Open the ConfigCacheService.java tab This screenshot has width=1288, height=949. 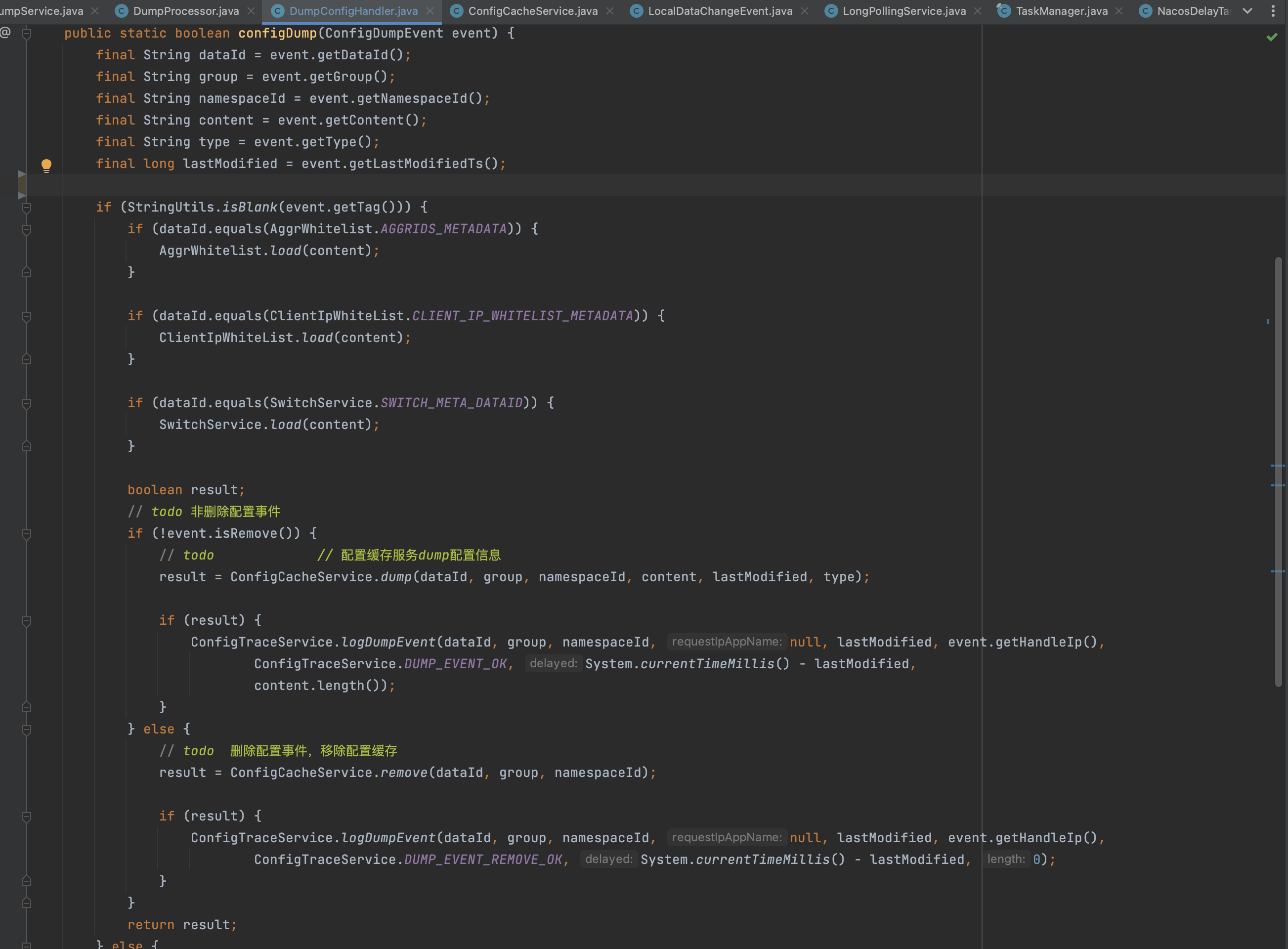pyautogui.click(x=533, y=11)
